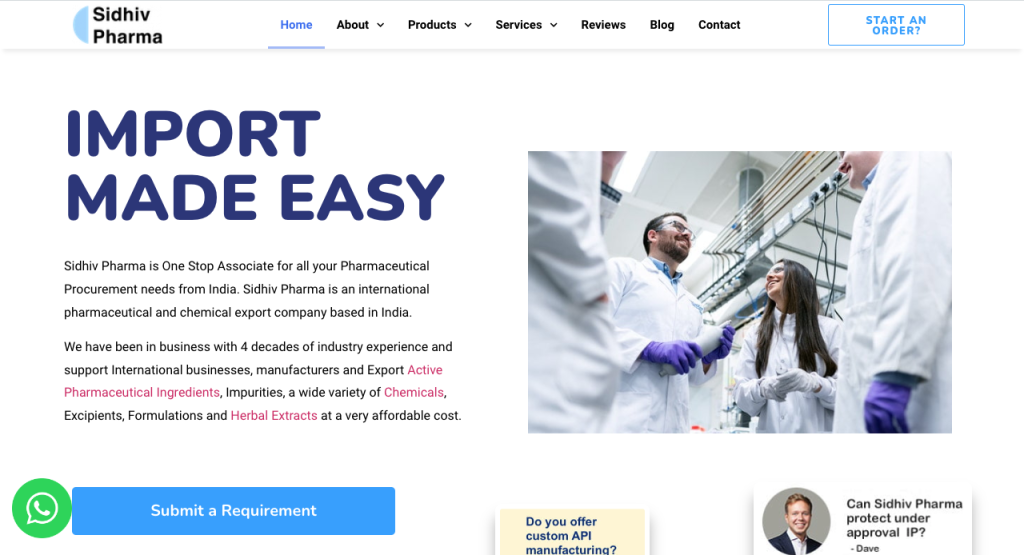Open the Herbal Extracts link
Screen dimensions: 1024x555
pos(274,415)
